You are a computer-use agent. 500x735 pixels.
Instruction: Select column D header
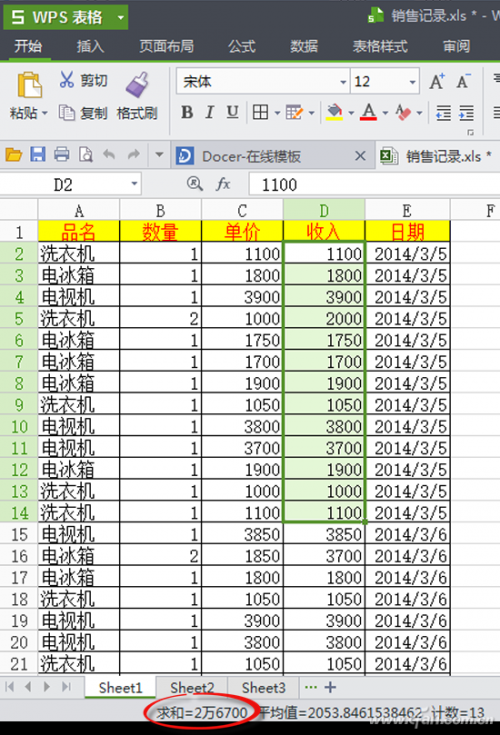324,210
